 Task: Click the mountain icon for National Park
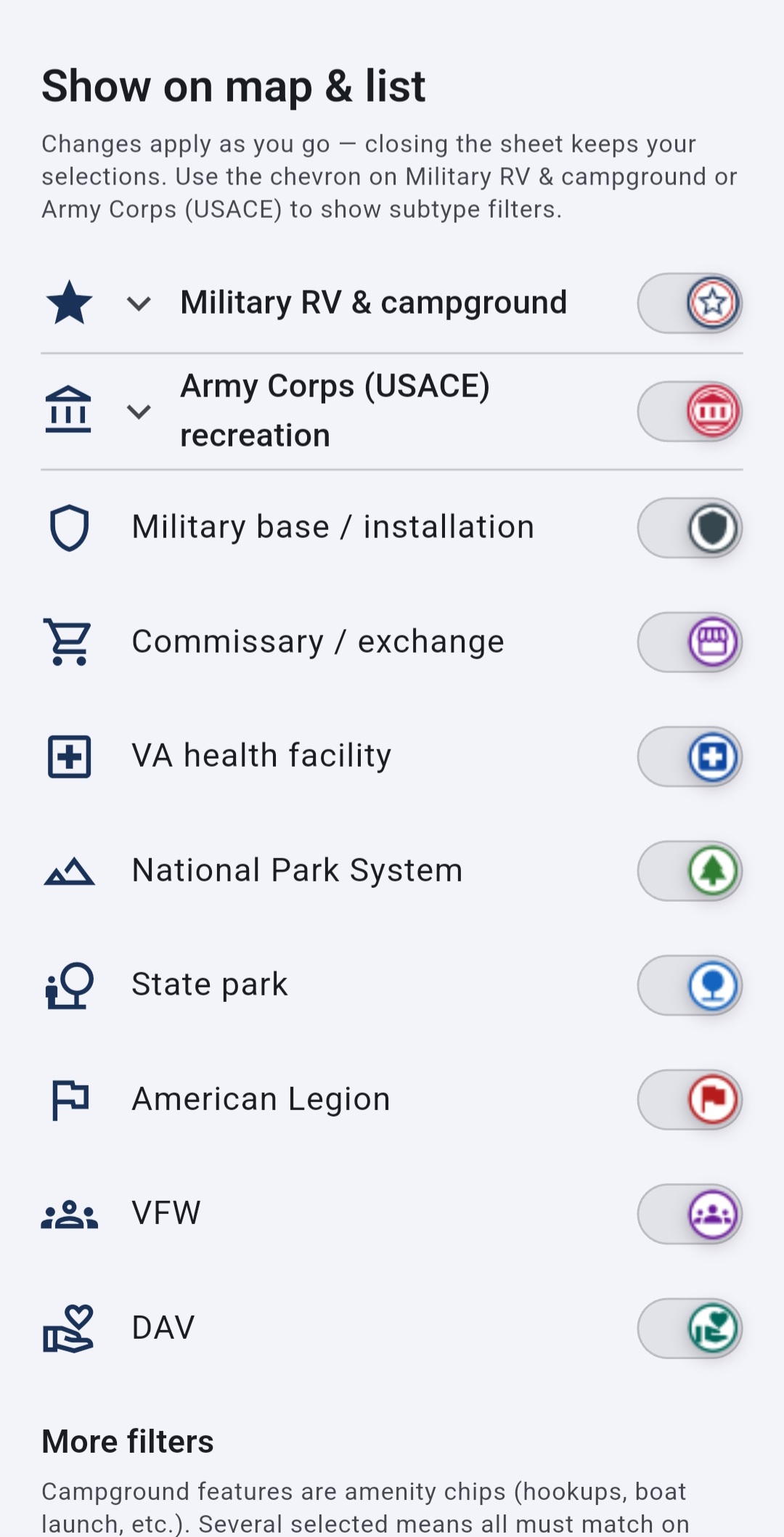(x=69, y=871)
